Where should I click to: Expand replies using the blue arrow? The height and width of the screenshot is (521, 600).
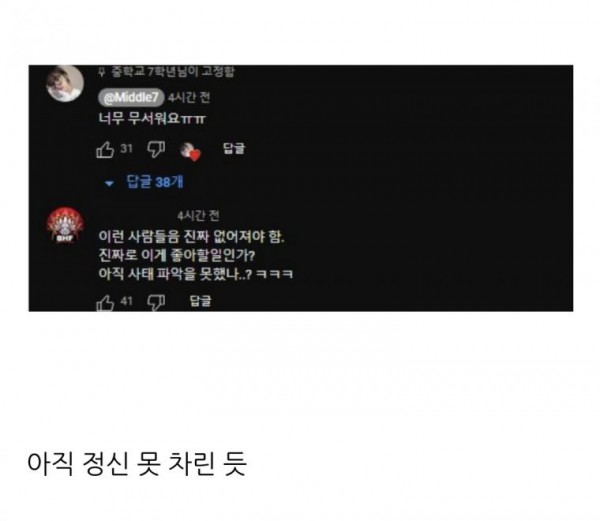(x=109, y=184)
